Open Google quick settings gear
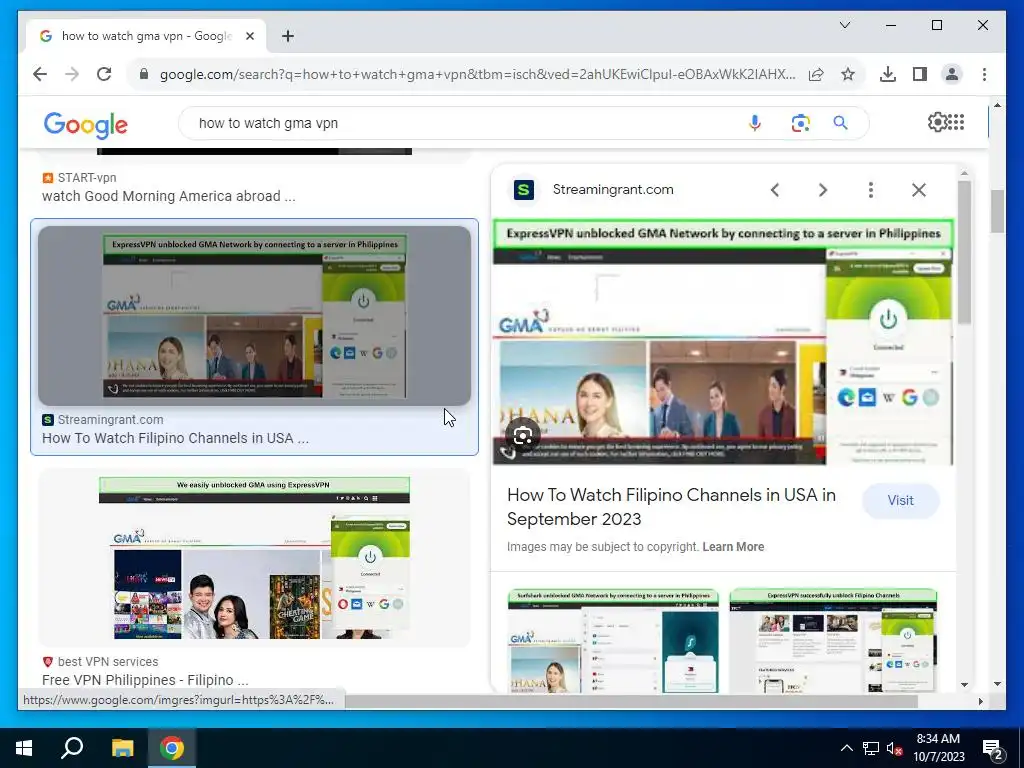Image resolution: width=1024 pixels, height=768 pixels. pyautogui.click(x=937, y=122)
